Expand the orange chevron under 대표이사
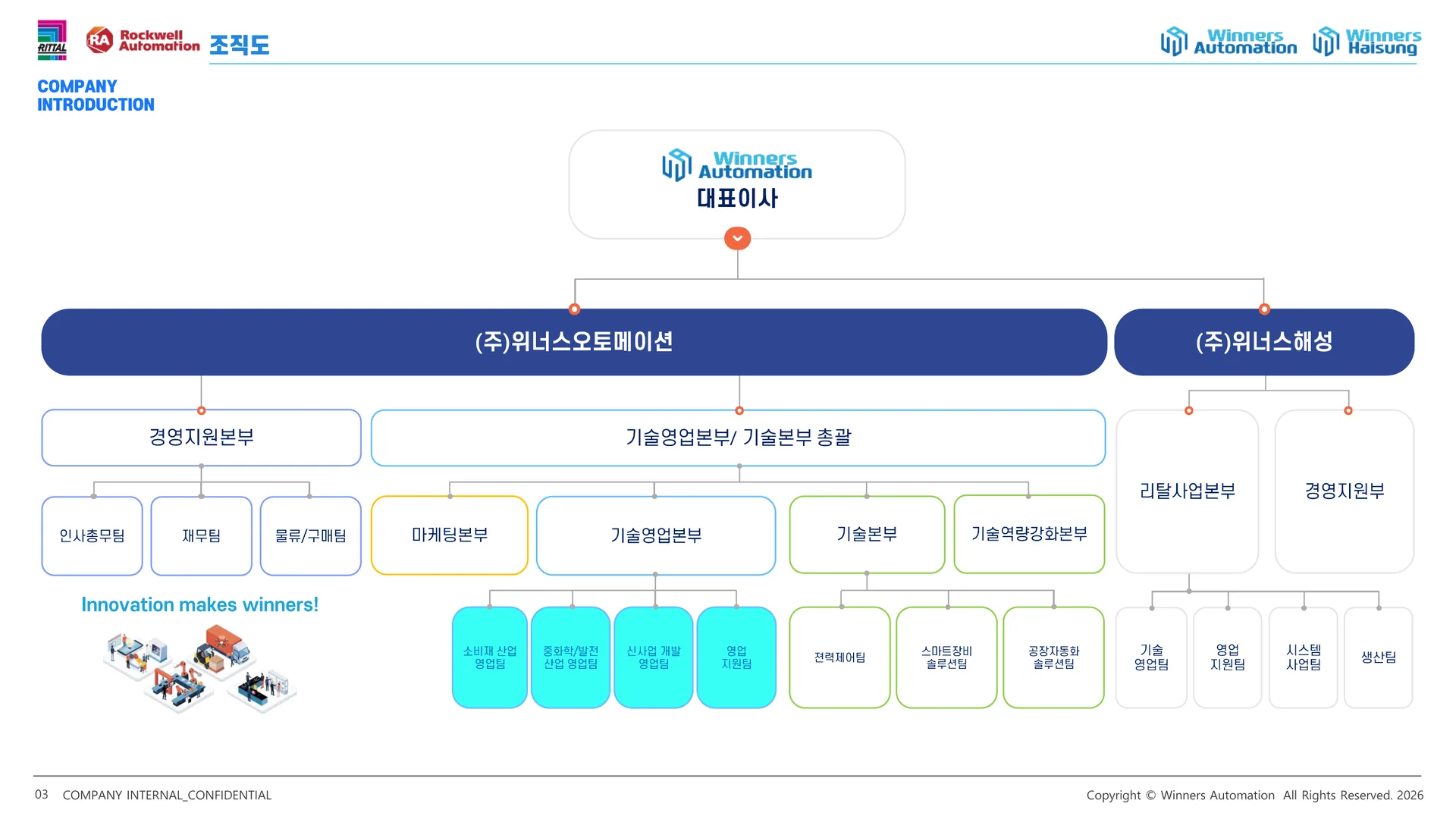This screenshot has height=819, width=1456. click(738, 238)
